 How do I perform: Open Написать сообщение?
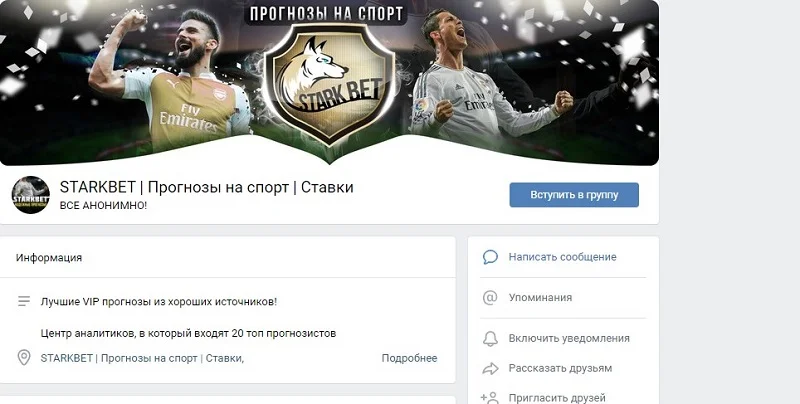(562, 257)
